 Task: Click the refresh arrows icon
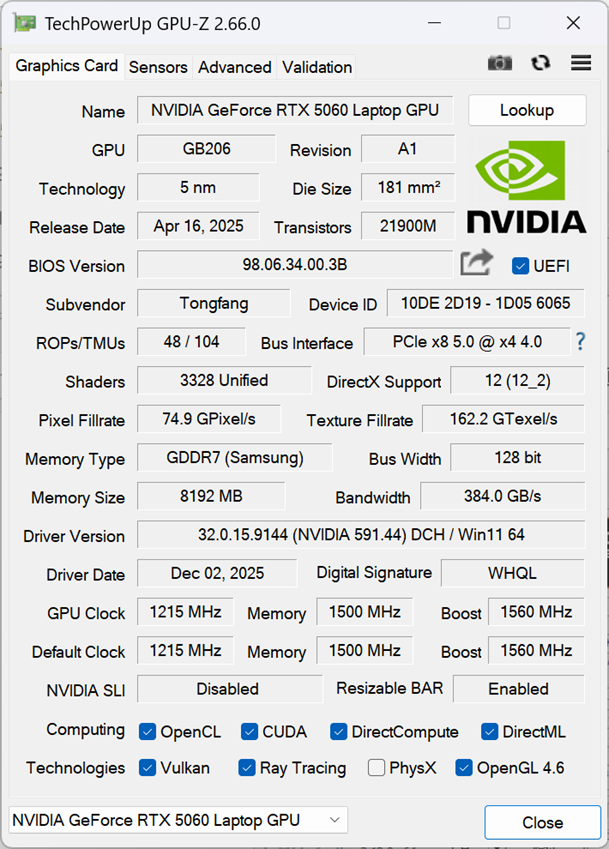tap(540, 63)
